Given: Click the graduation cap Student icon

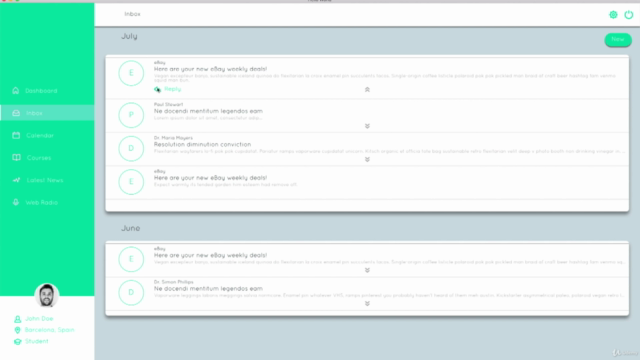Looking at the screenshot, I should [x=17, y=341].
